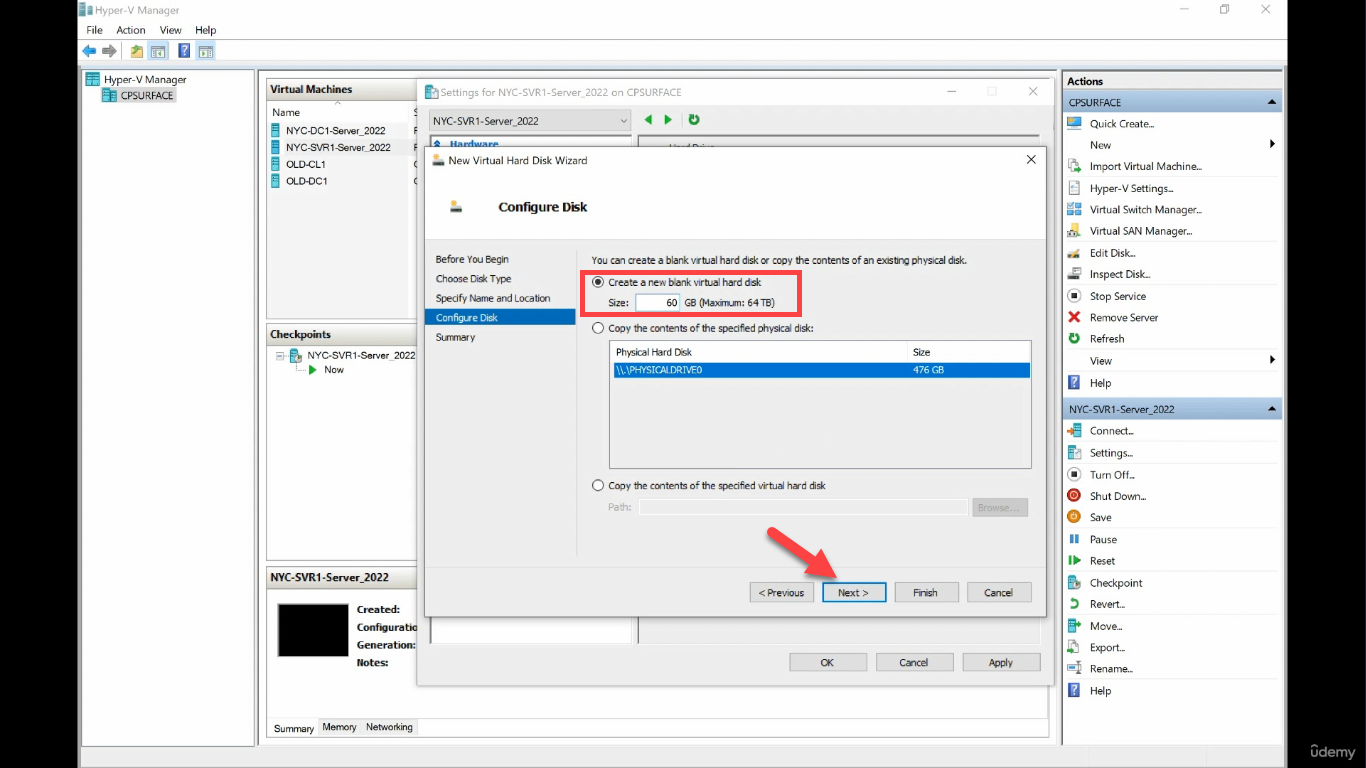1366x768 pixels.
Task: Go to Before You Begin wizard step
Action: point(472,259)
